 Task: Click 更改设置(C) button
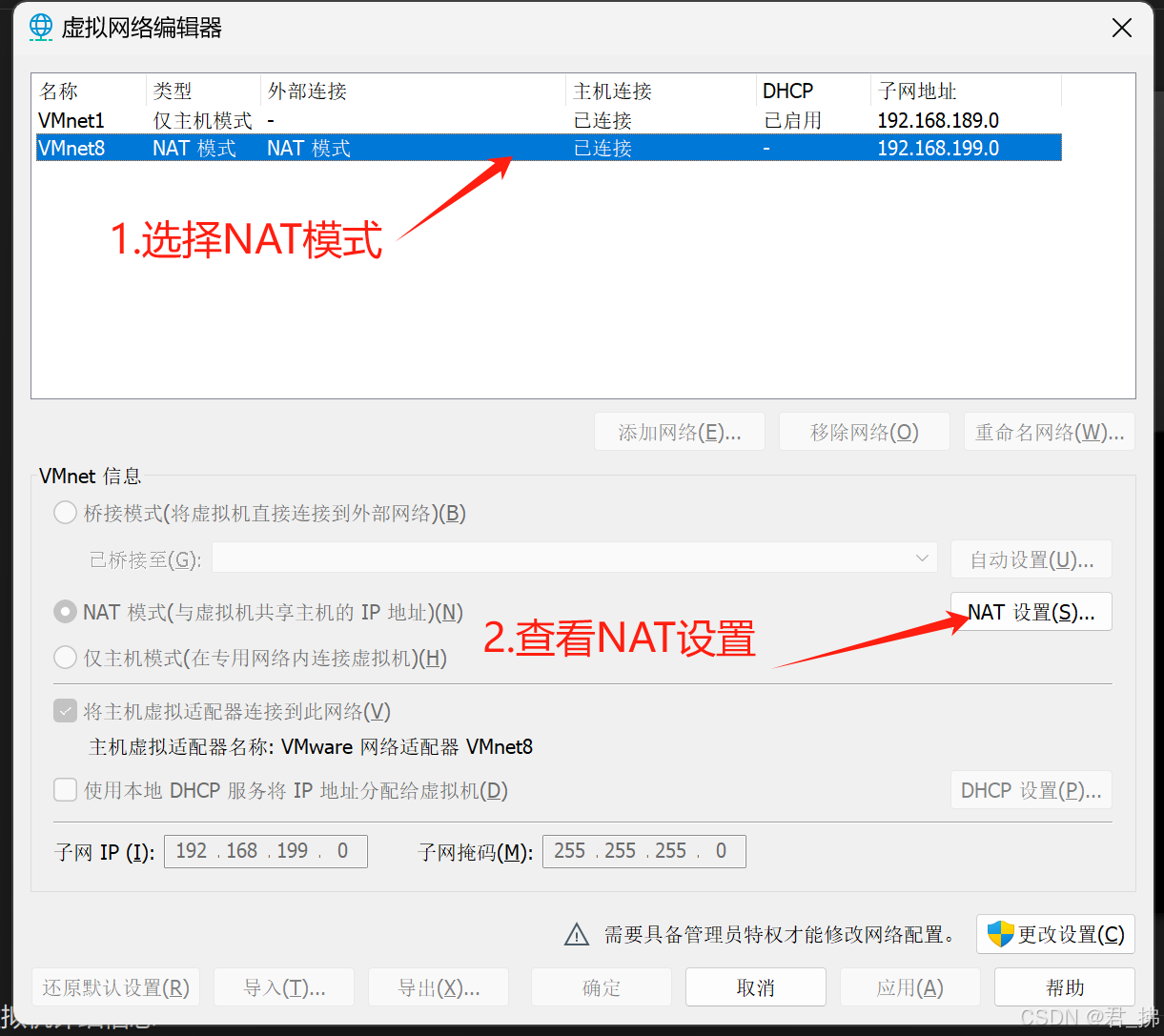click(1056, 934)
